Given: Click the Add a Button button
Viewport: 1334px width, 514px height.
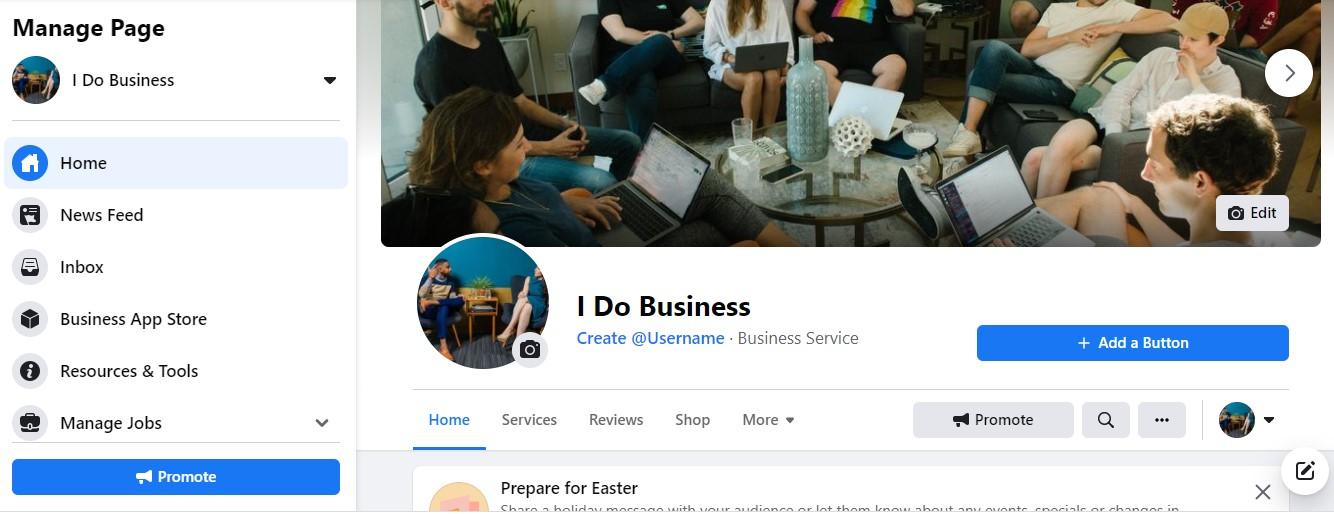Looking at the screenshot, I should (1133, 343).
